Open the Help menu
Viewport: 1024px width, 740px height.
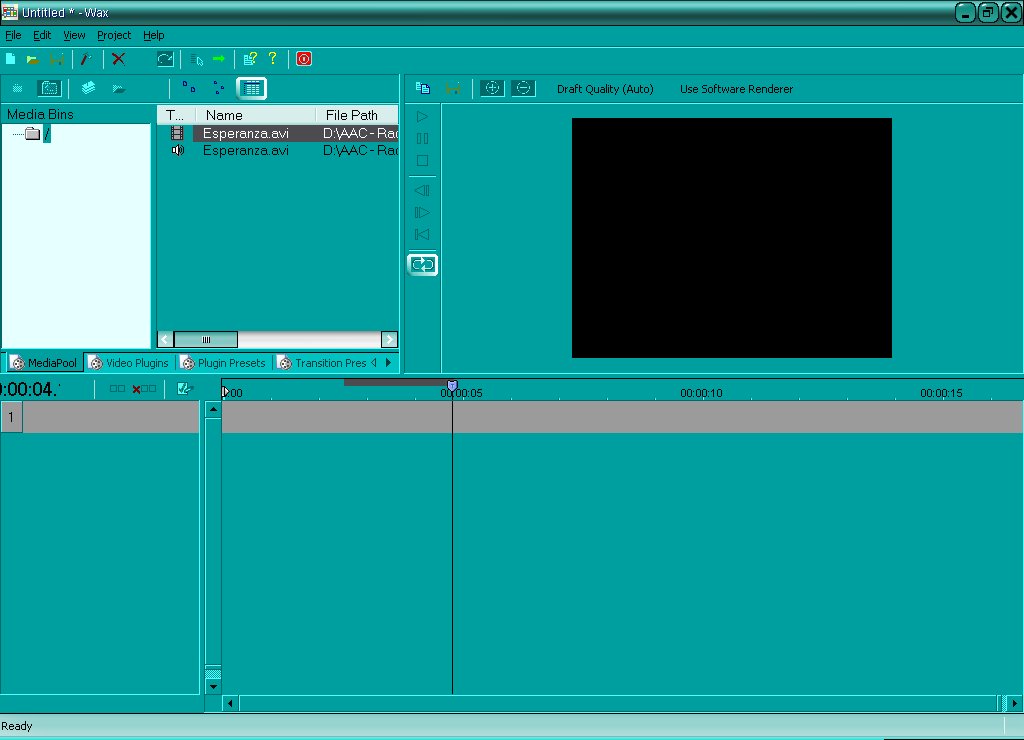153,35
